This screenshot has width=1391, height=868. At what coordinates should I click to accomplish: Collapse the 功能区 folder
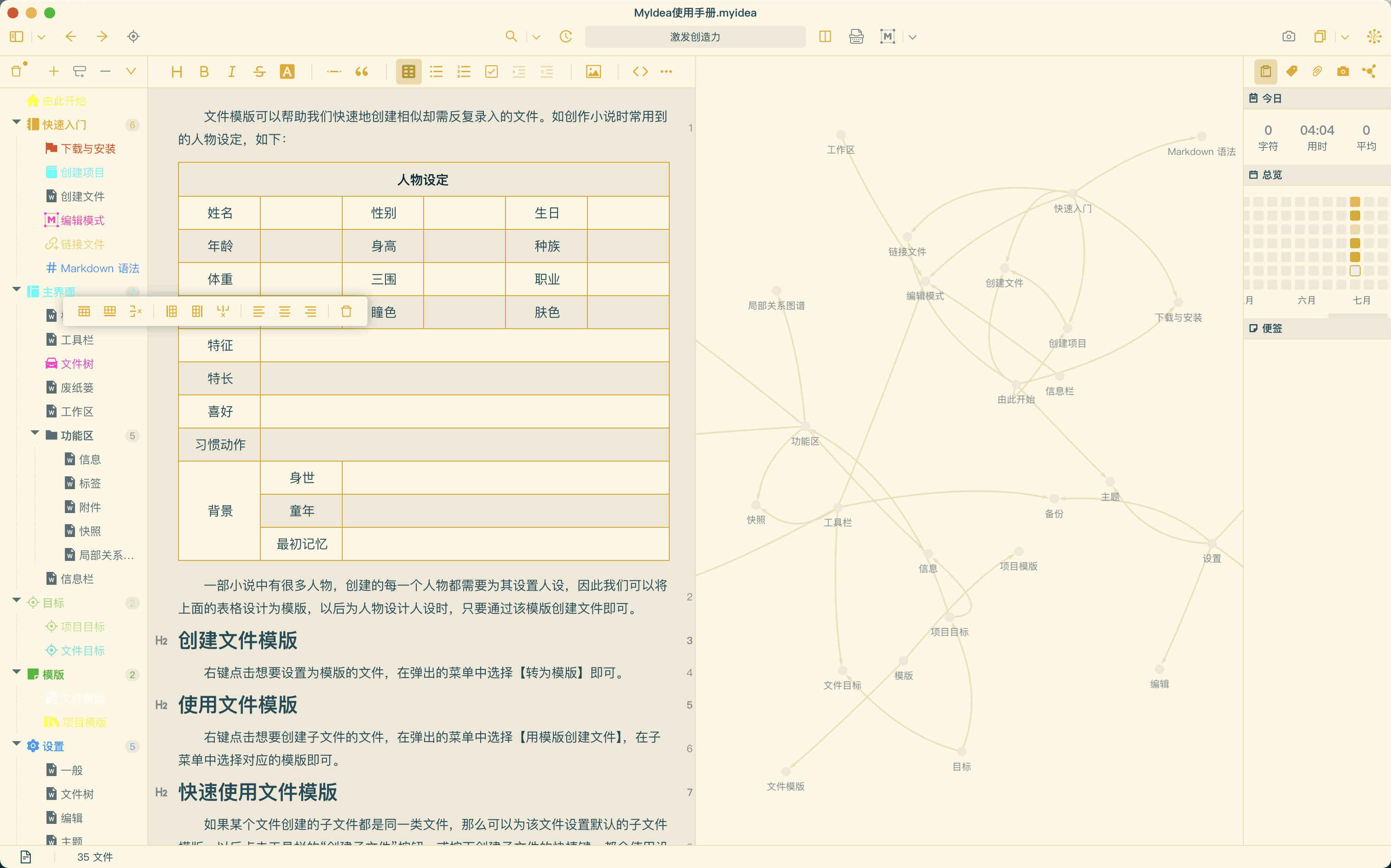(35, 434)
